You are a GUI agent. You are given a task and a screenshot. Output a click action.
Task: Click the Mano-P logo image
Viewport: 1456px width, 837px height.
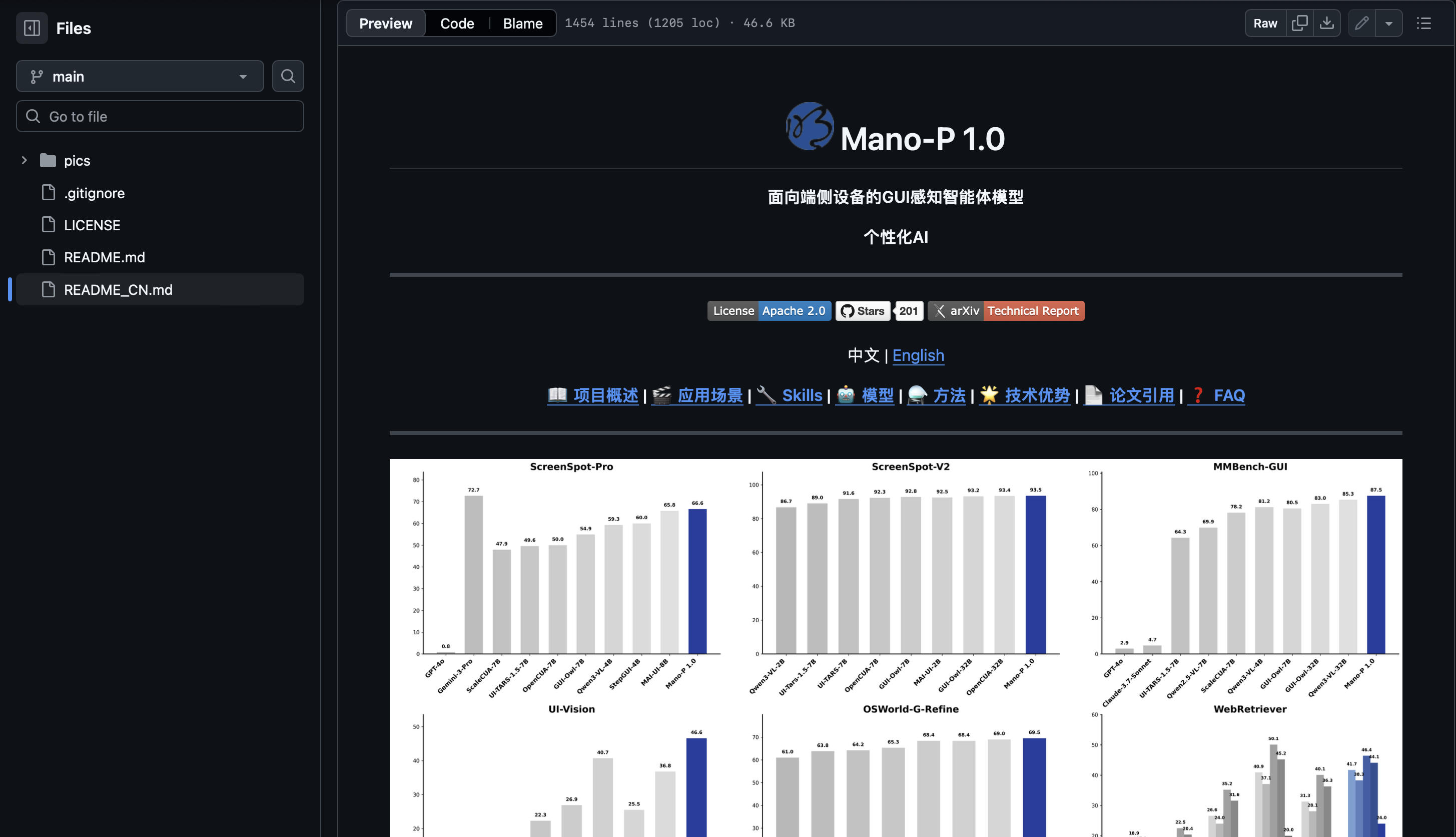coord(809,127)
